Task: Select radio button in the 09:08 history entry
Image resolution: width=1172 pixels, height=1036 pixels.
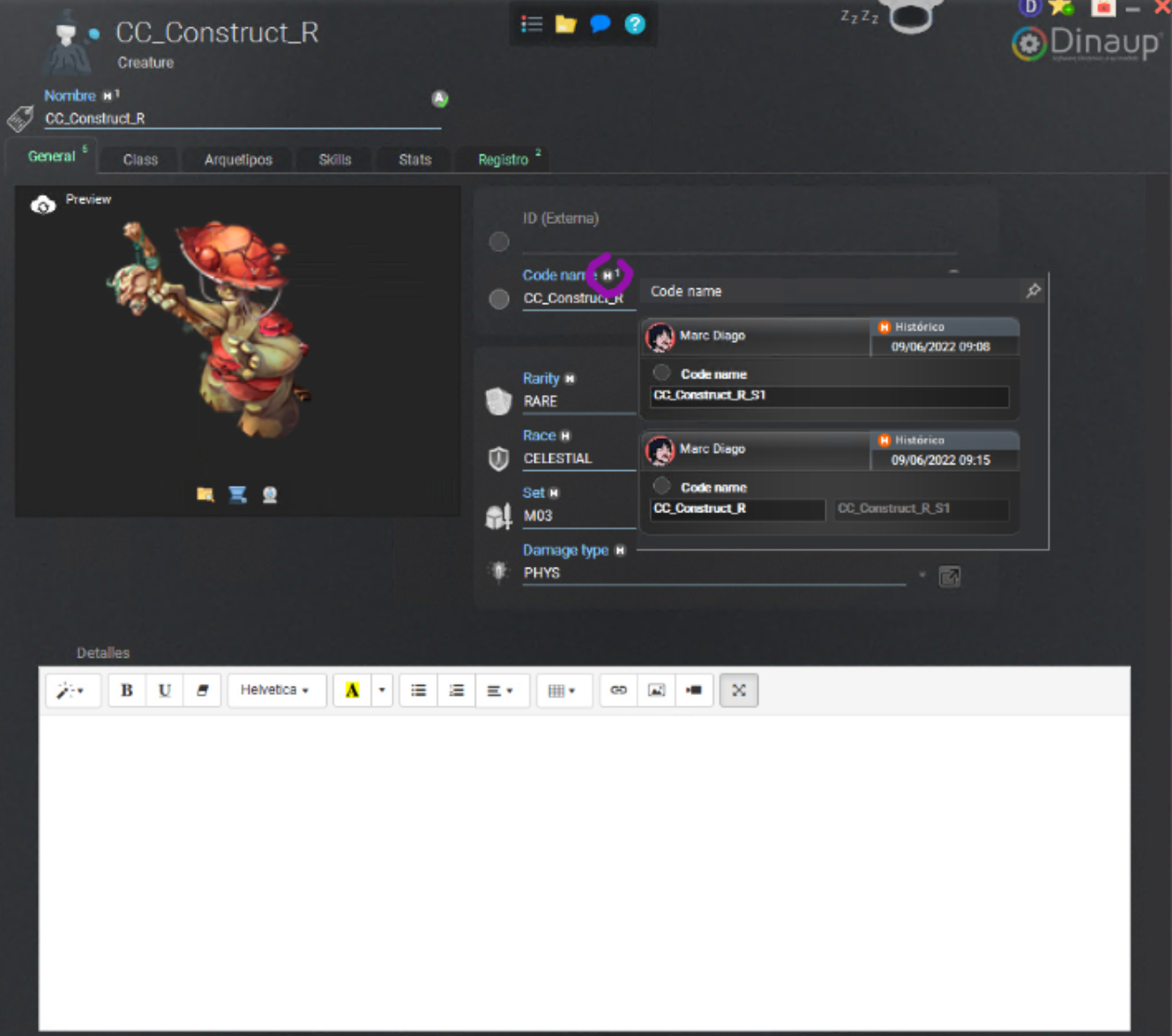Action: [x=661, y=373]
